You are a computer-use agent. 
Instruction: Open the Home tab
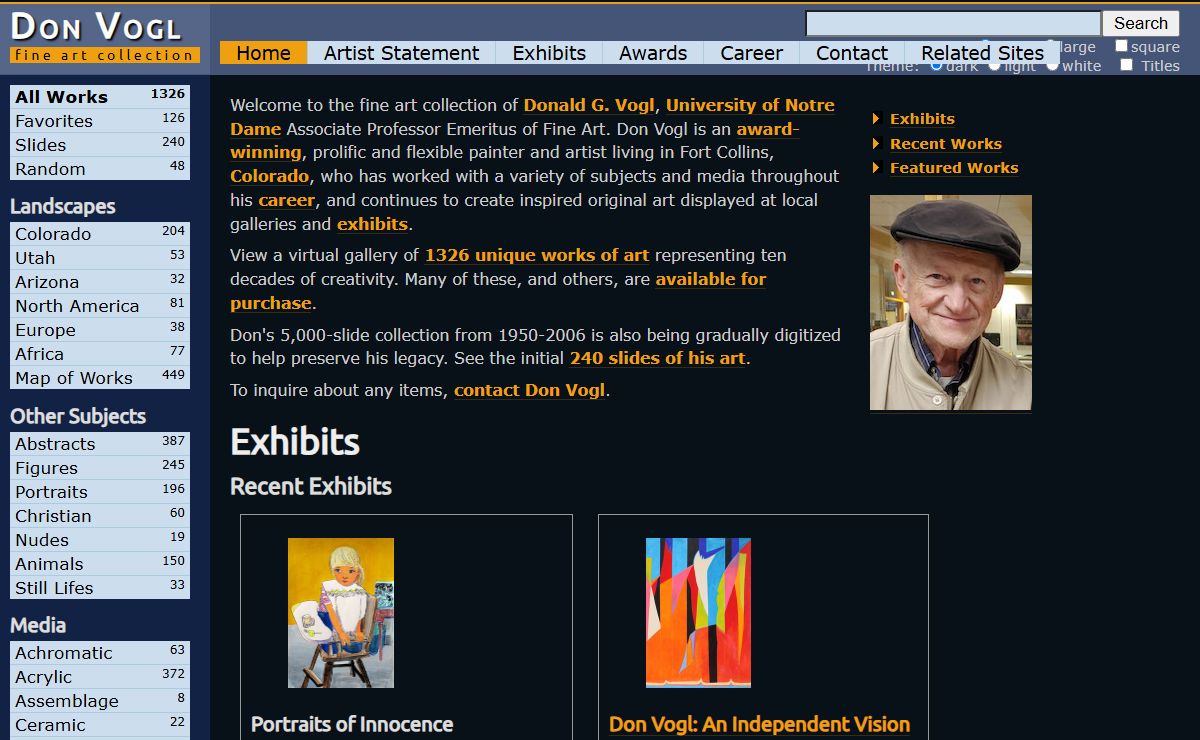point(263,53)
